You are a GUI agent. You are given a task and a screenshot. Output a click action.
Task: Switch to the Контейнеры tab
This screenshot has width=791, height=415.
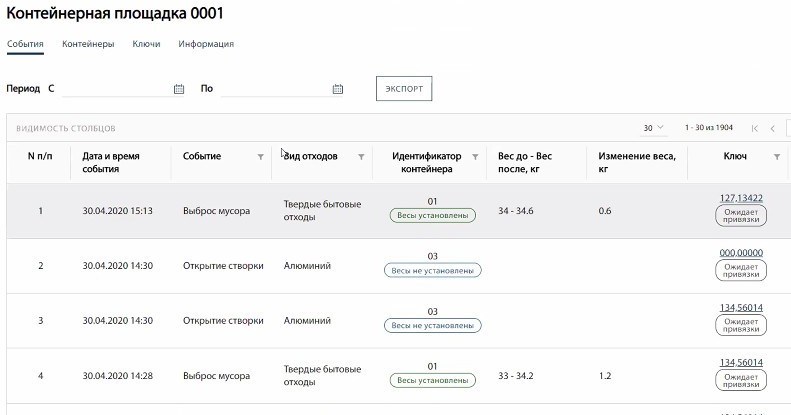tap(88, 44)
